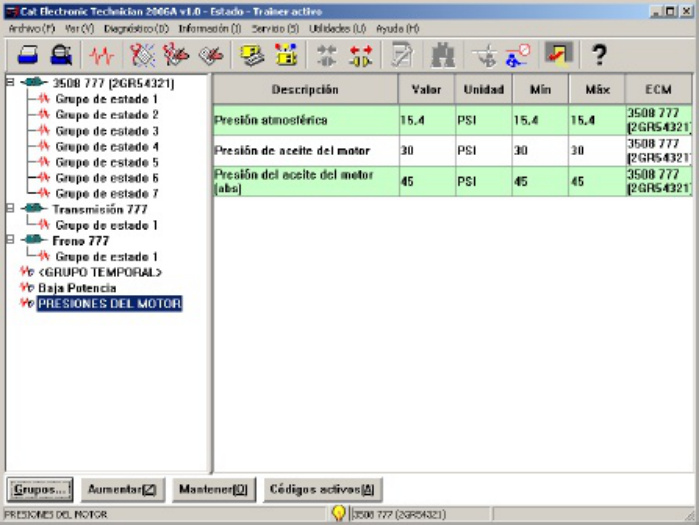
Task: Select Grupo de estado 5 in the tree
Action: (107, 162)
